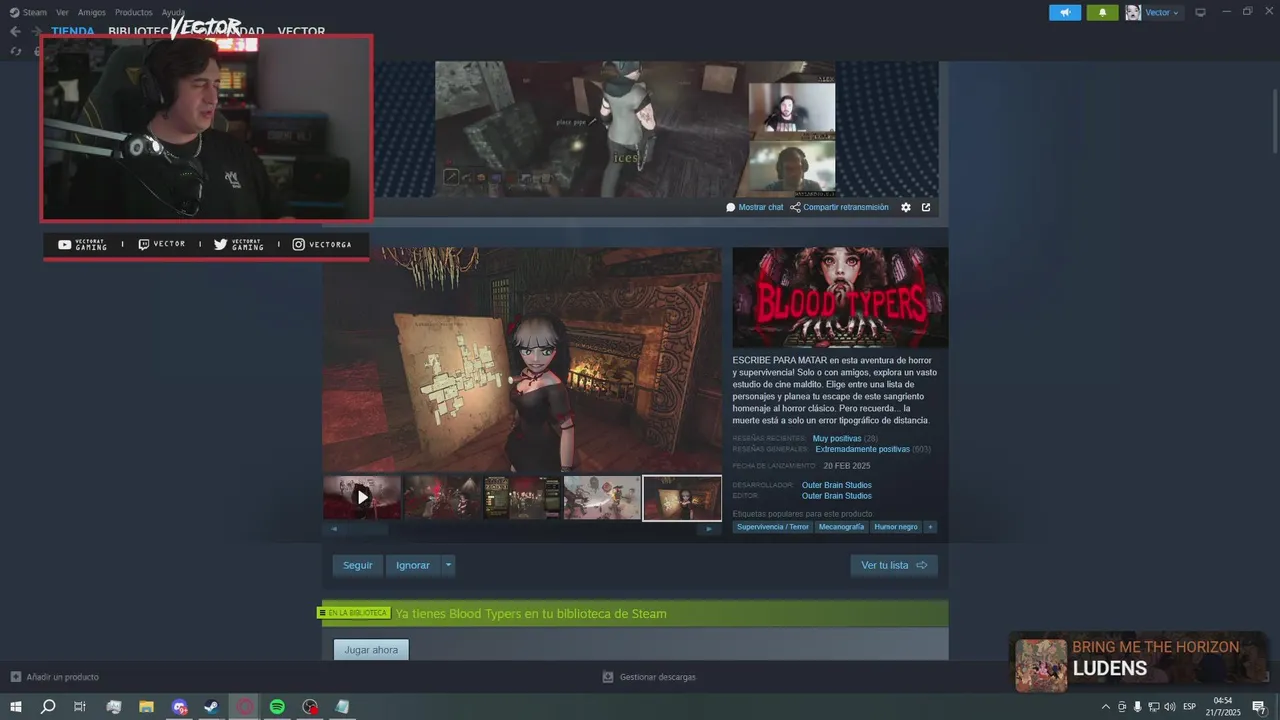Screen dimensions: 1280x720
Task: Open the green notifications bell
Action: pyautogui.click(x=1102, y=12)
